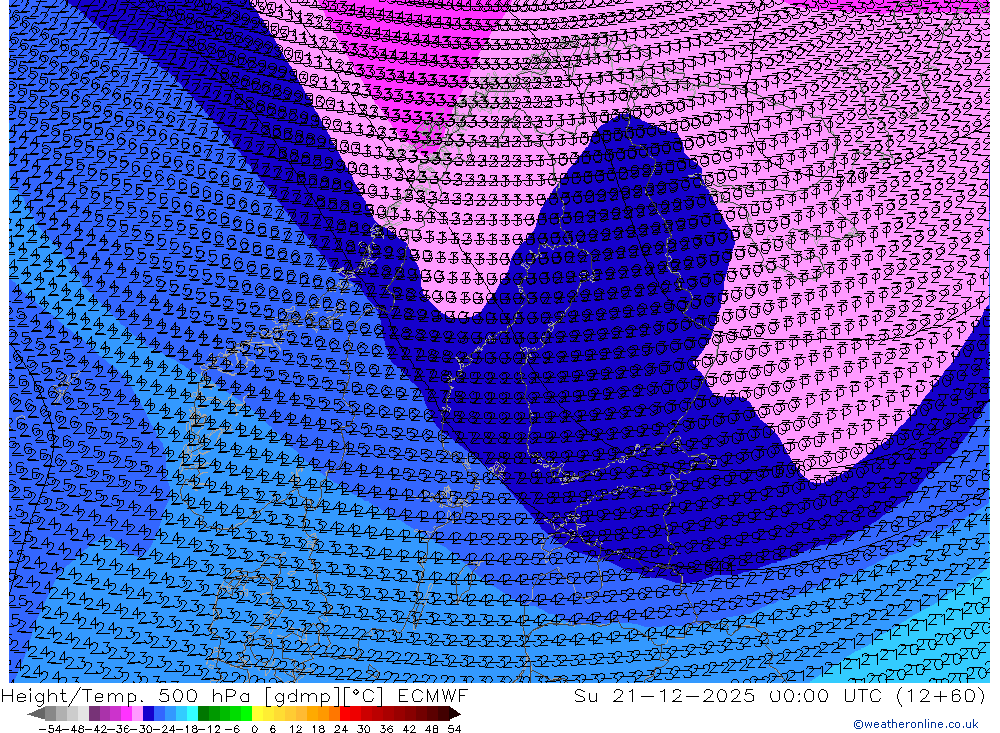This screenshot has height=733, width=1000.
Task: Select the dark blue legend swatch above -30
Action: (x=148, y=713)
